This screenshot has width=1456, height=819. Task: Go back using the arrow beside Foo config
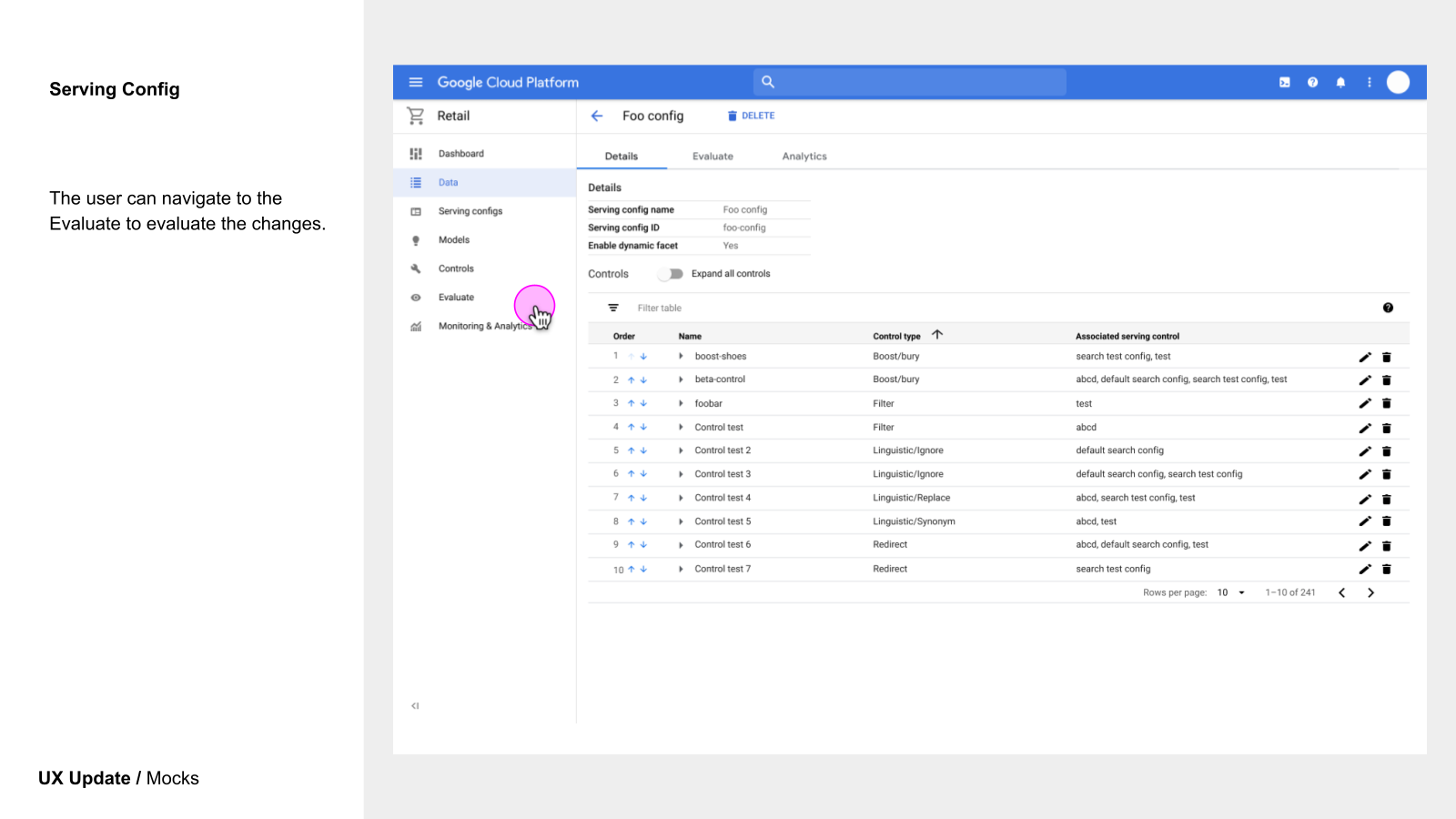point(597,116)
